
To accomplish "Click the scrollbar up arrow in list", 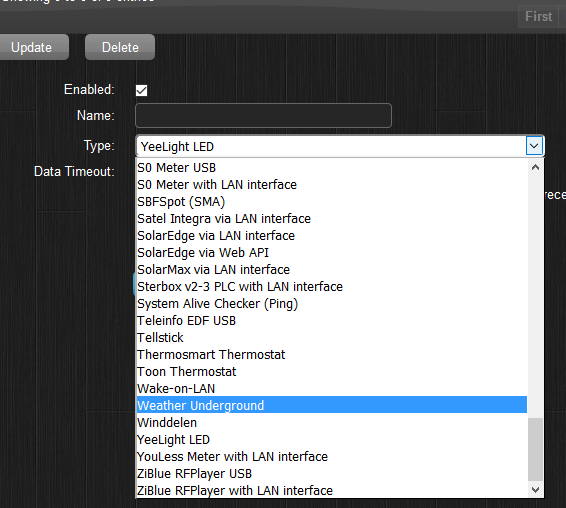I will pyautogui.click(x=536, y=167).
